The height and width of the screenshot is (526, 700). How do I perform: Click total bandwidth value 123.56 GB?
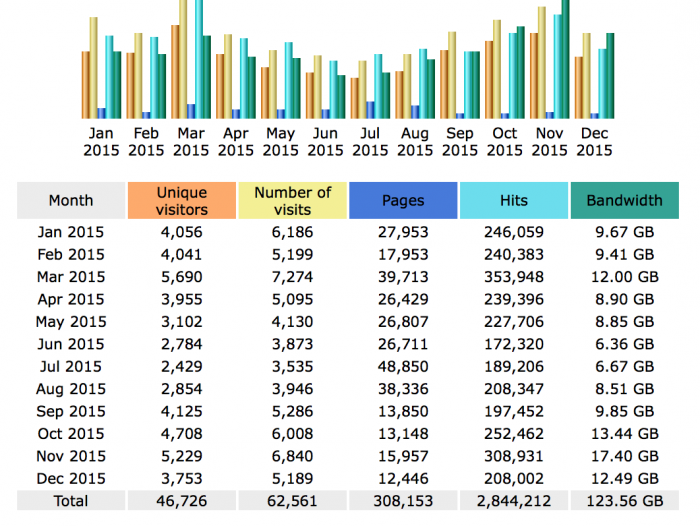625,501
